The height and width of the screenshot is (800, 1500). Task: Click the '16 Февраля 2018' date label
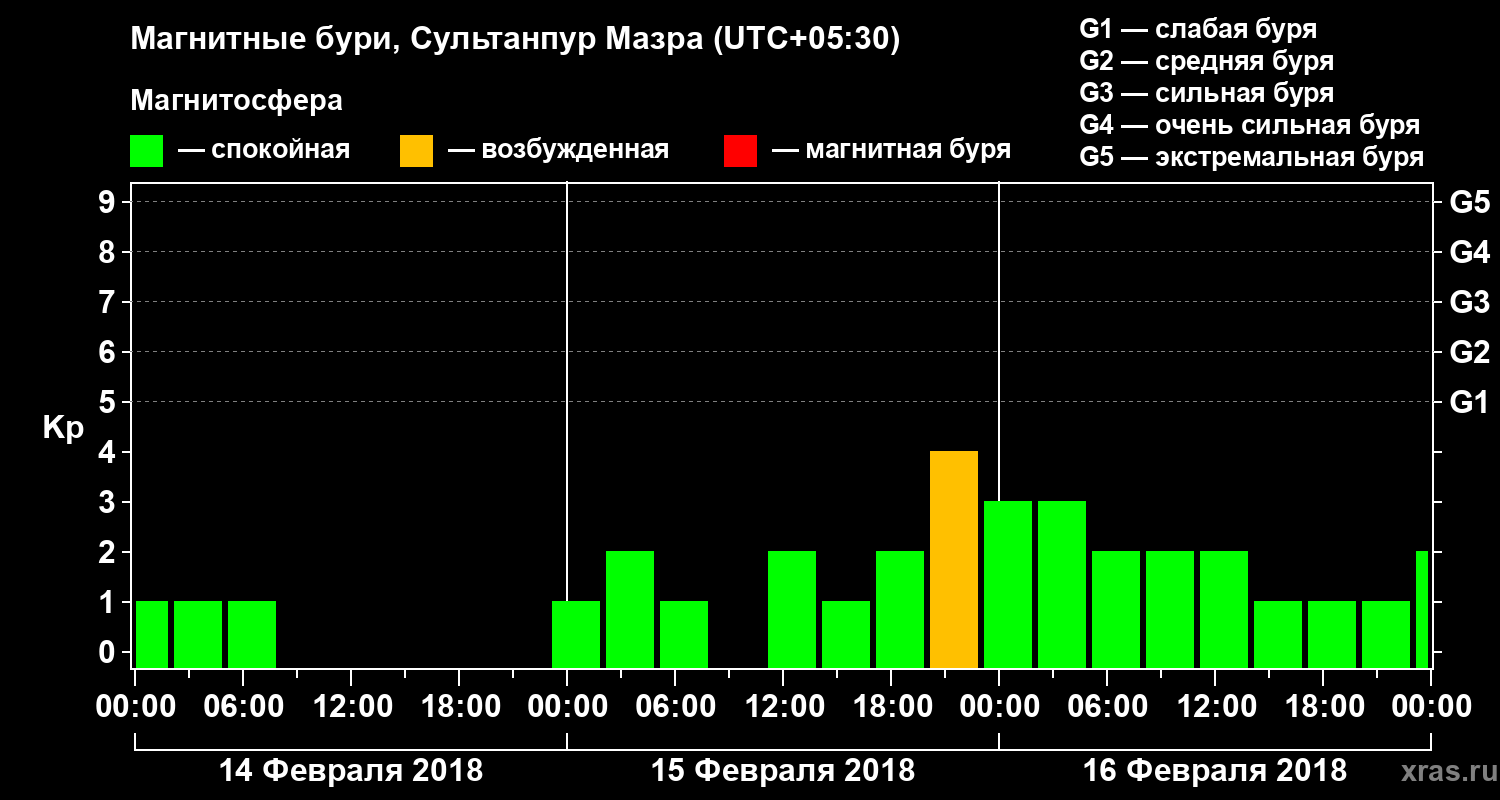(1215, 771)
